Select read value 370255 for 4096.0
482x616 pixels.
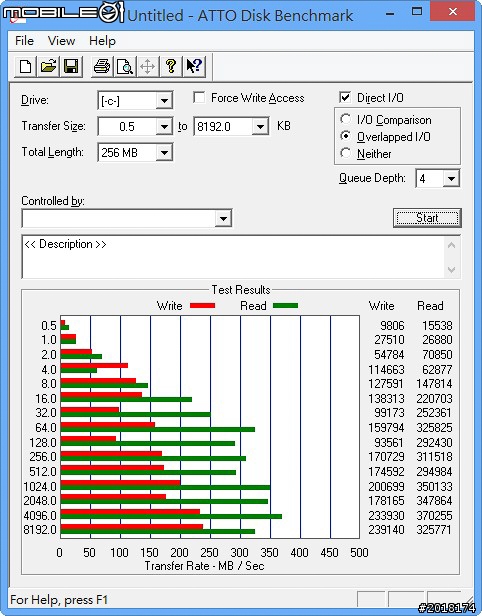pos(434,515)
